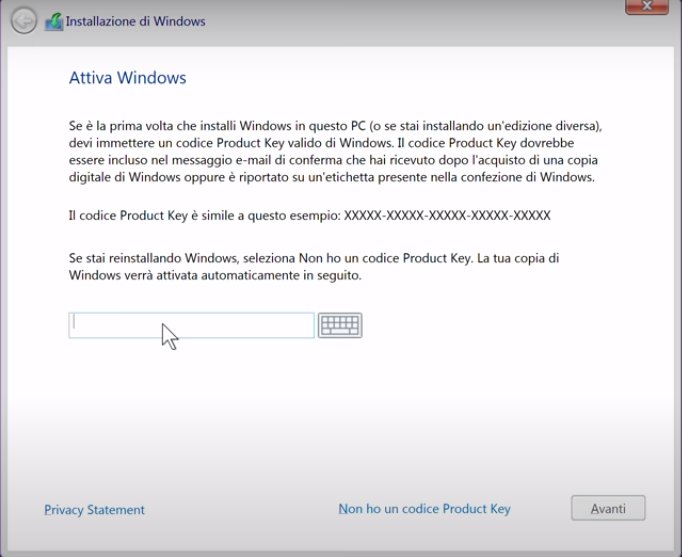The image size is (682, 557).
Task: Close the Windows installation dialog
Action: (x=647, y=6)
